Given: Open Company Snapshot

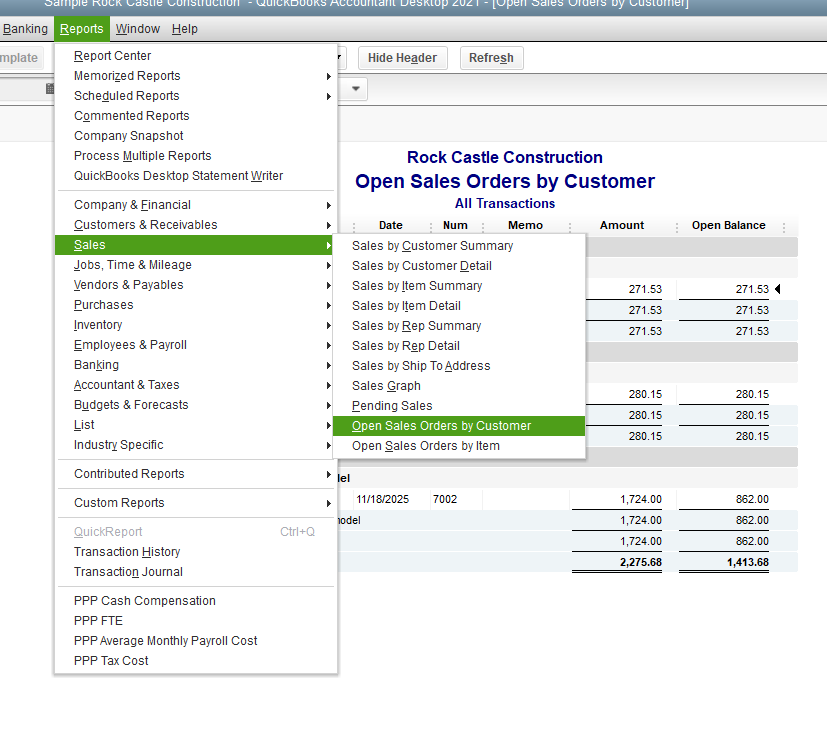Looking at the screenshot, I should click(x=196, y=136).
